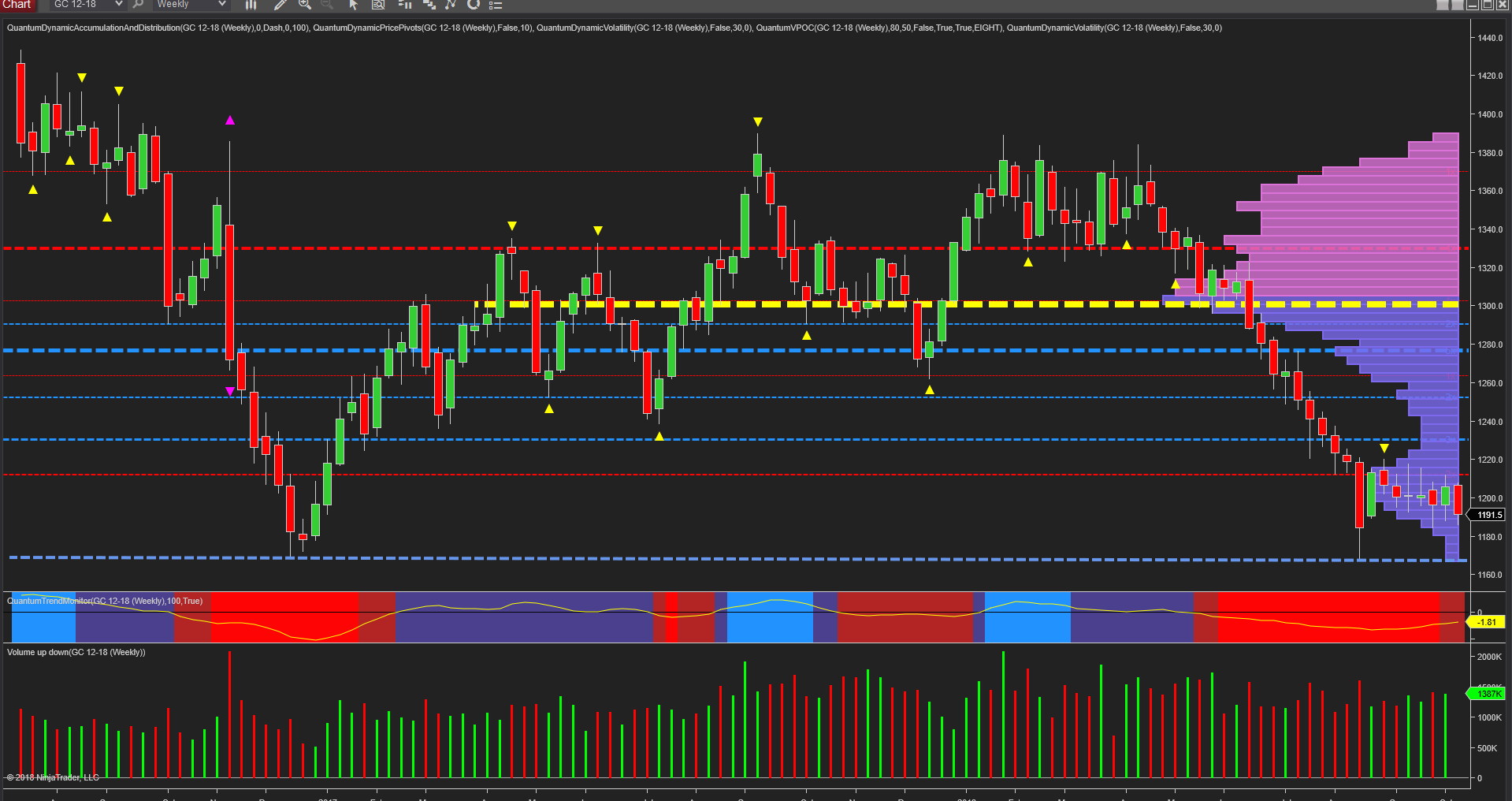Screen dimensions: 1512x801
Task: Click the zoom out magnifier icon
Action: click(x=327, y=5)
